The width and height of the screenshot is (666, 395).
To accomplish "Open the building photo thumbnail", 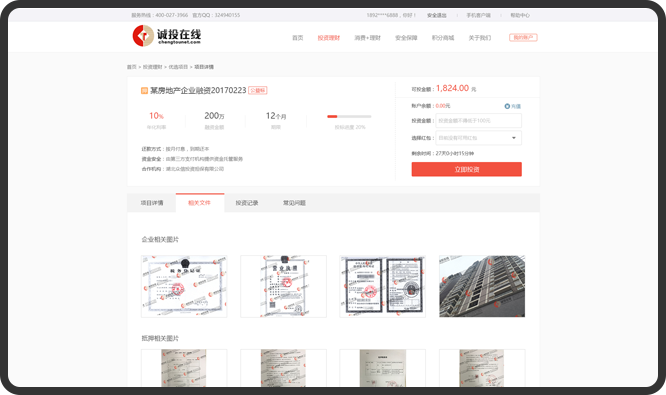I will pyautogui.click(x=482, y=286).
